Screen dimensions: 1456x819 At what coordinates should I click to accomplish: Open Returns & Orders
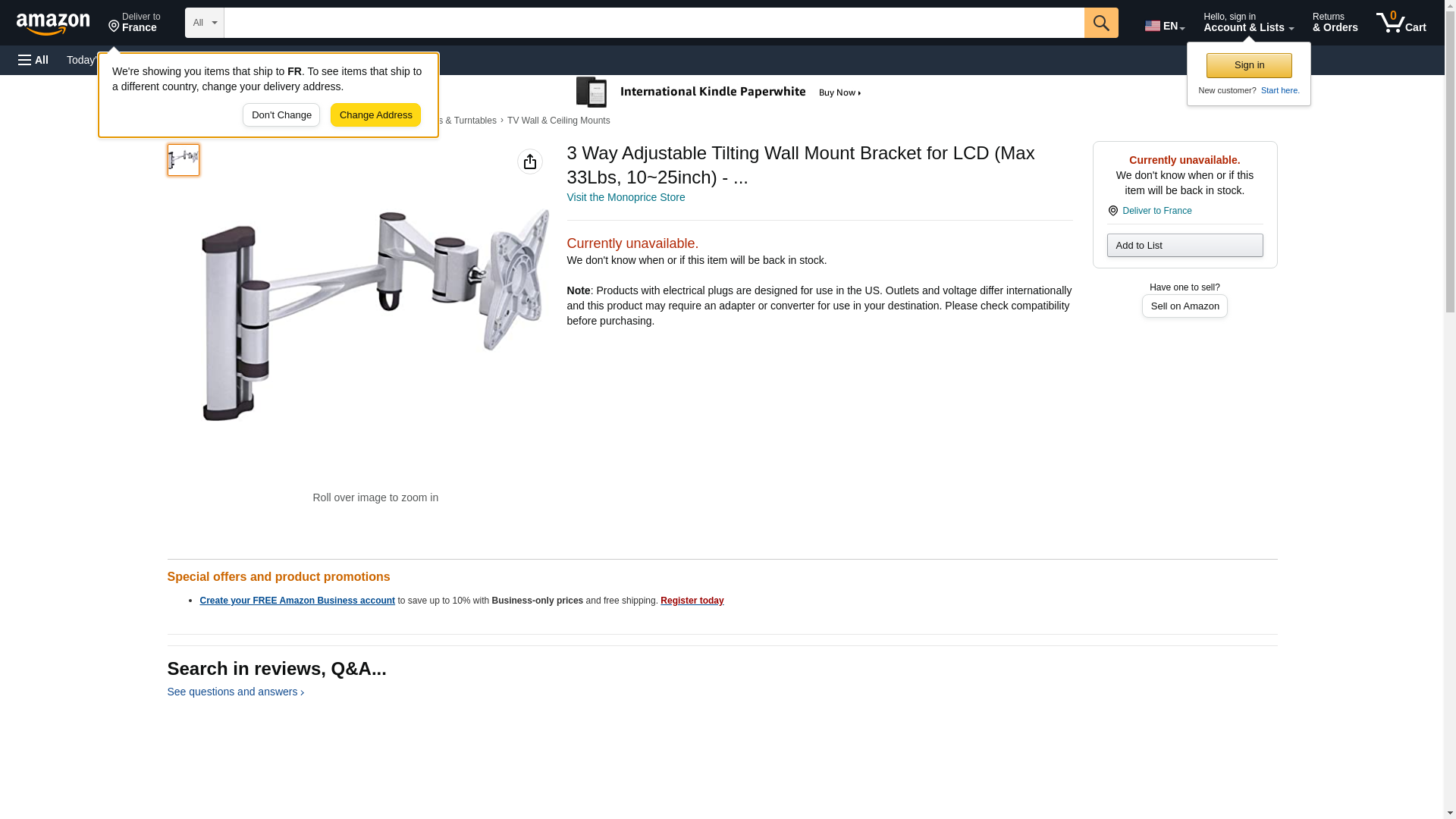pyautogui.click(x=1335, y=23)
